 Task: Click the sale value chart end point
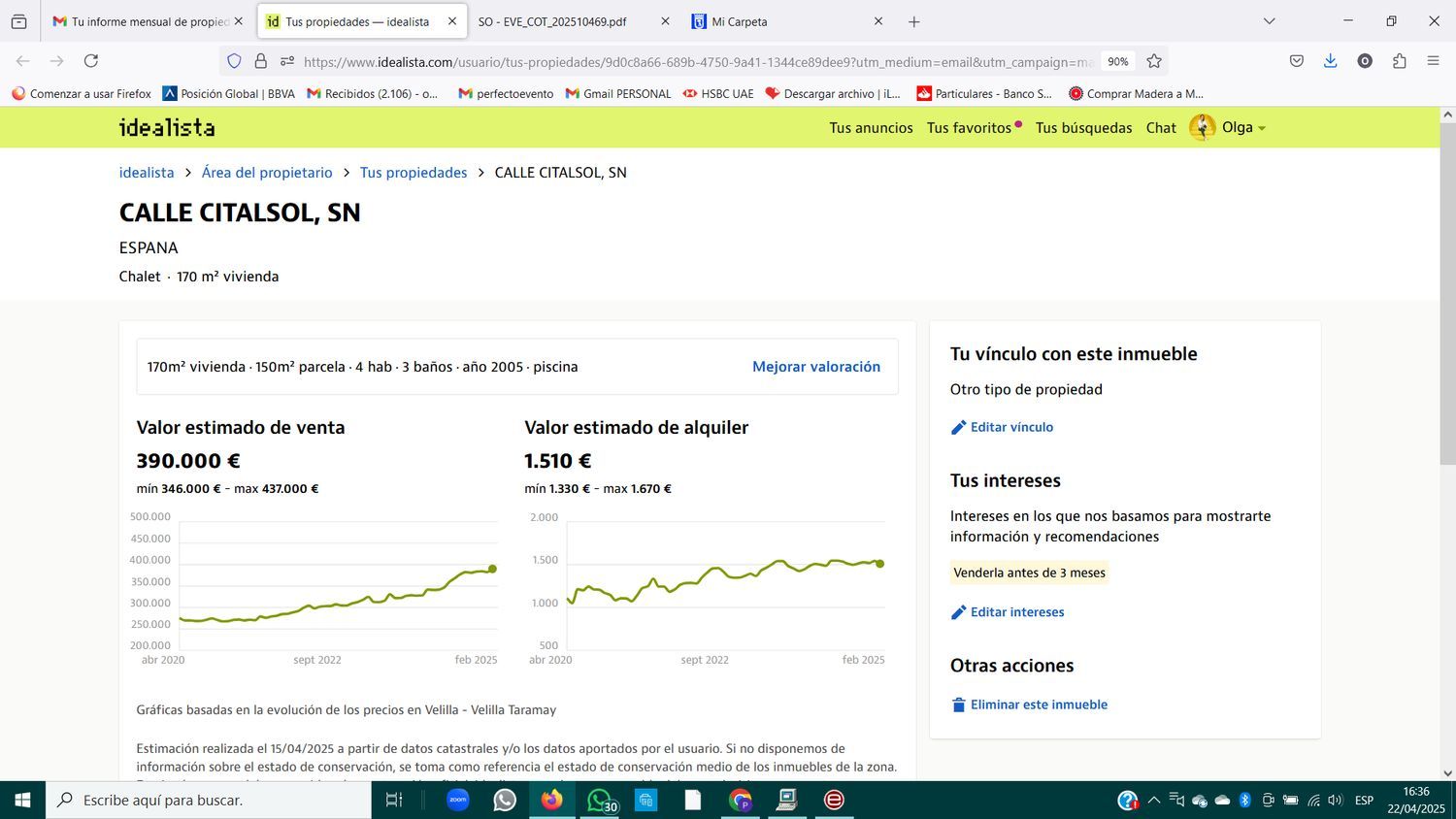pos(492,569)
